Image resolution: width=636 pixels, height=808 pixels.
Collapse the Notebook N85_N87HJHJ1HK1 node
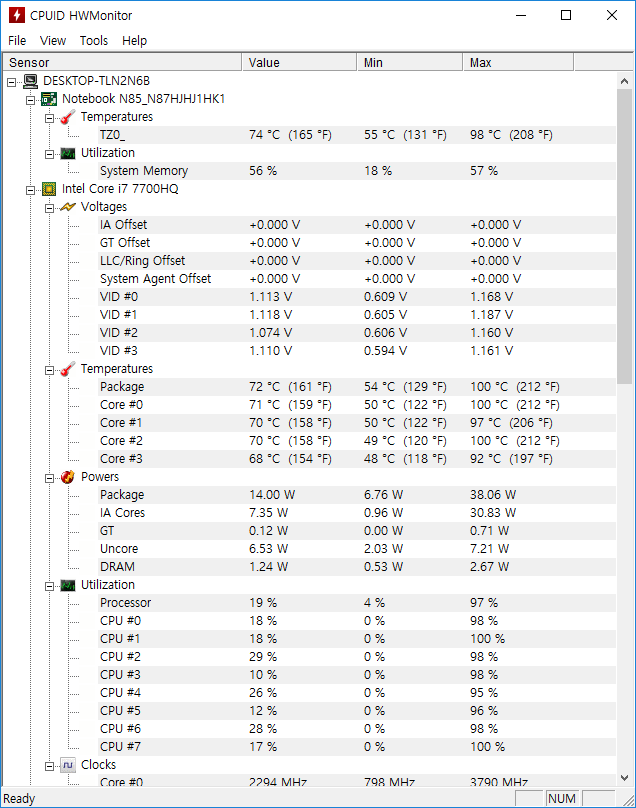click(31, 99)
